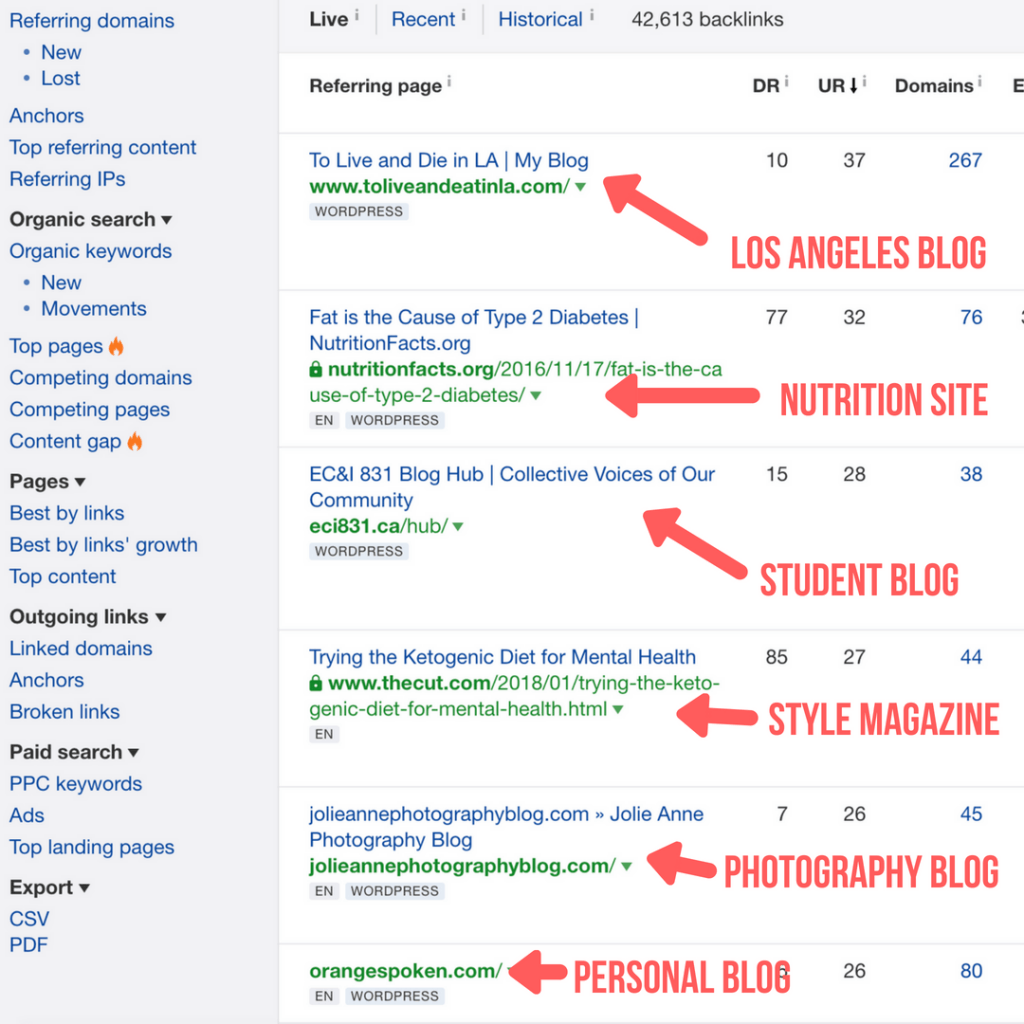The width and height of the screenshot is (1024, 1024).
Task: Switch to the Live backlinks tab
Action: pyautogui.click(x=328, y=20)
